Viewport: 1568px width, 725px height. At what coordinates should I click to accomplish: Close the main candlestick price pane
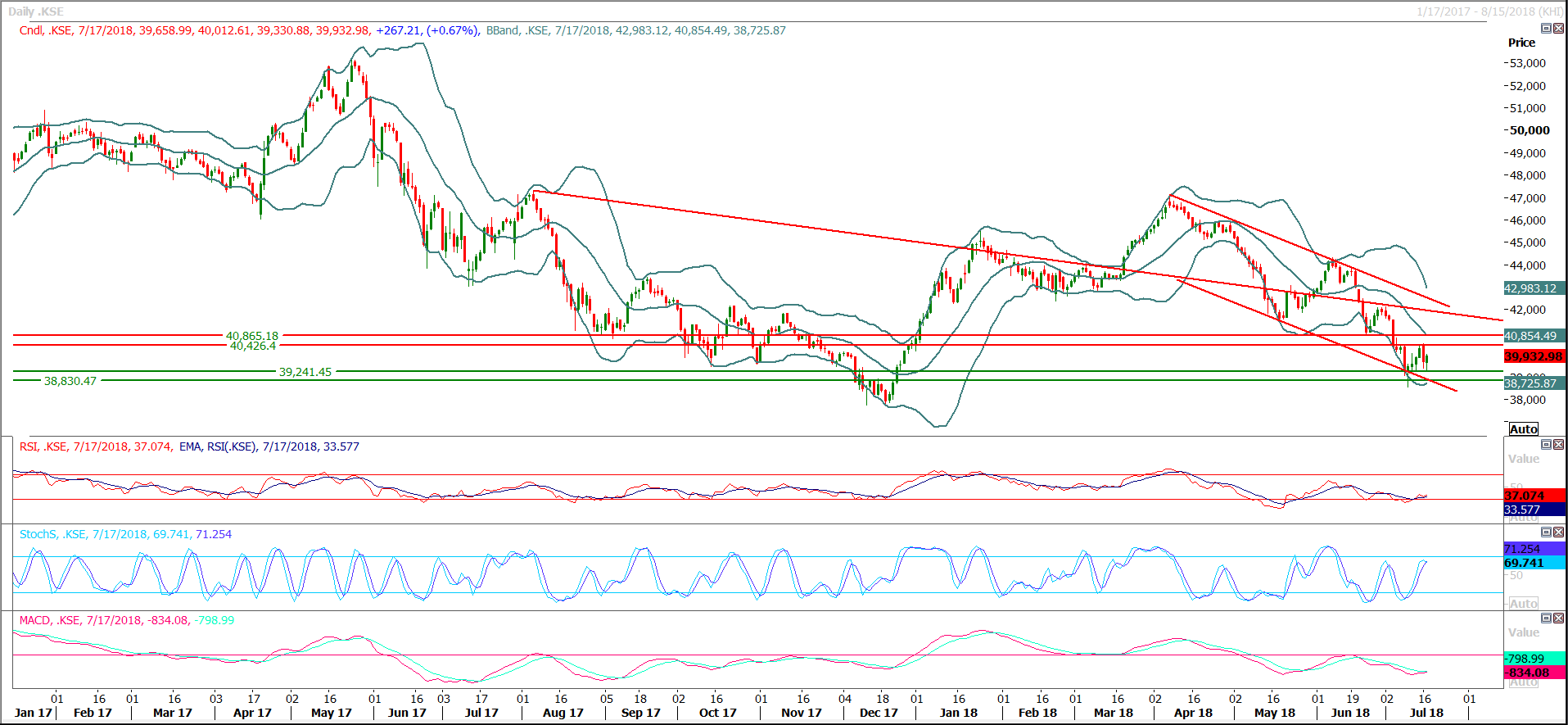click(x=1558, y=29)
